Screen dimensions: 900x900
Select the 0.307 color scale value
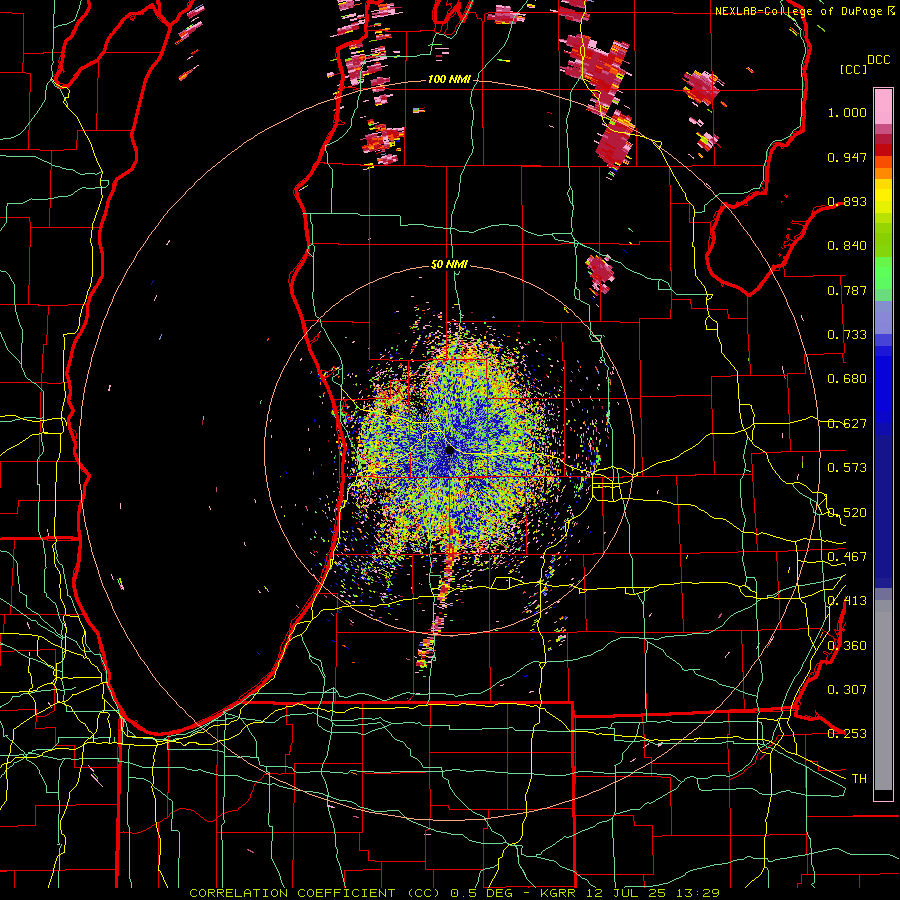click(x=847, y=690)
